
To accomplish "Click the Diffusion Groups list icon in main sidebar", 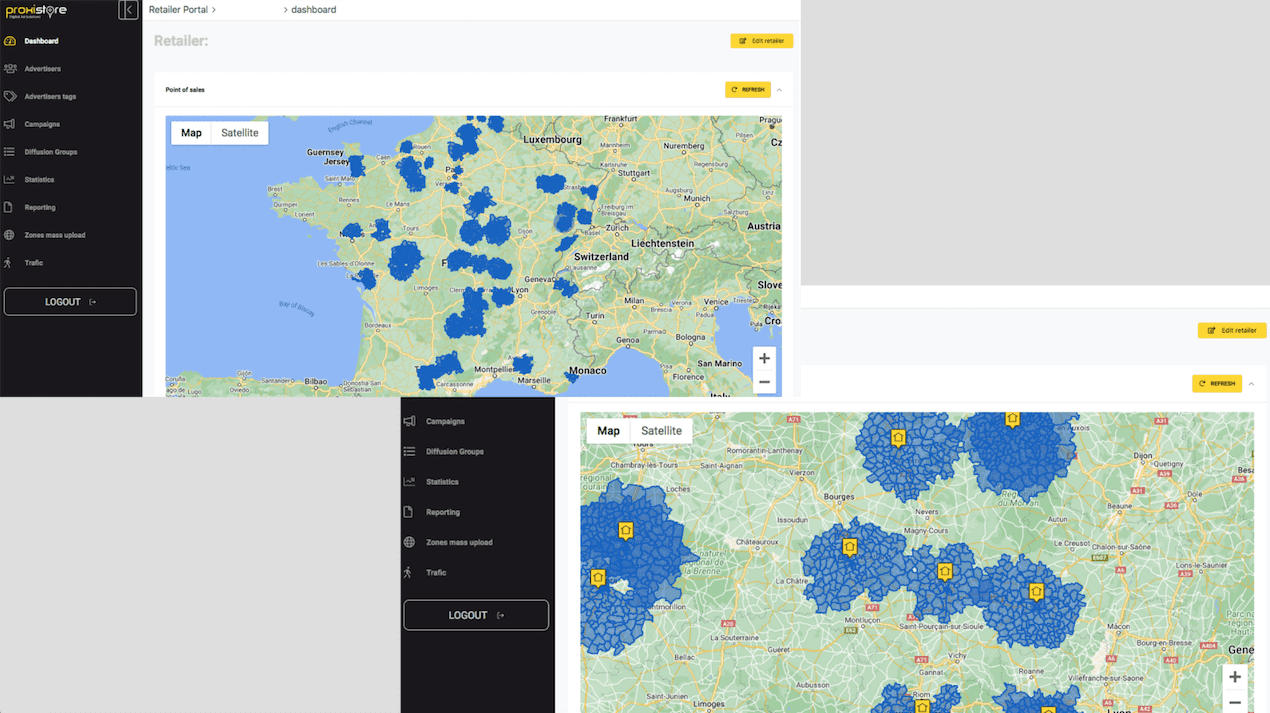I will [x=10, y=152].
